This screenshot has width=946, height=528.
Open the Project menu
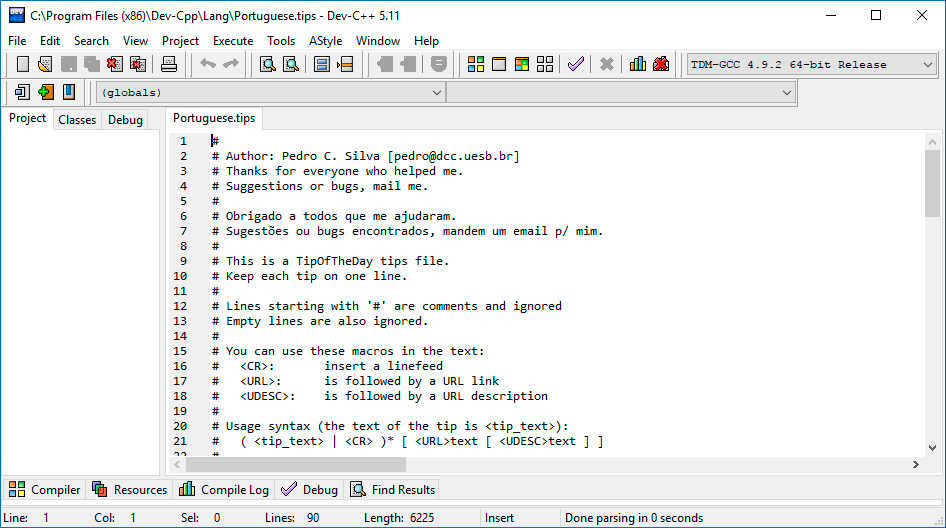click(x=180, y=40)
